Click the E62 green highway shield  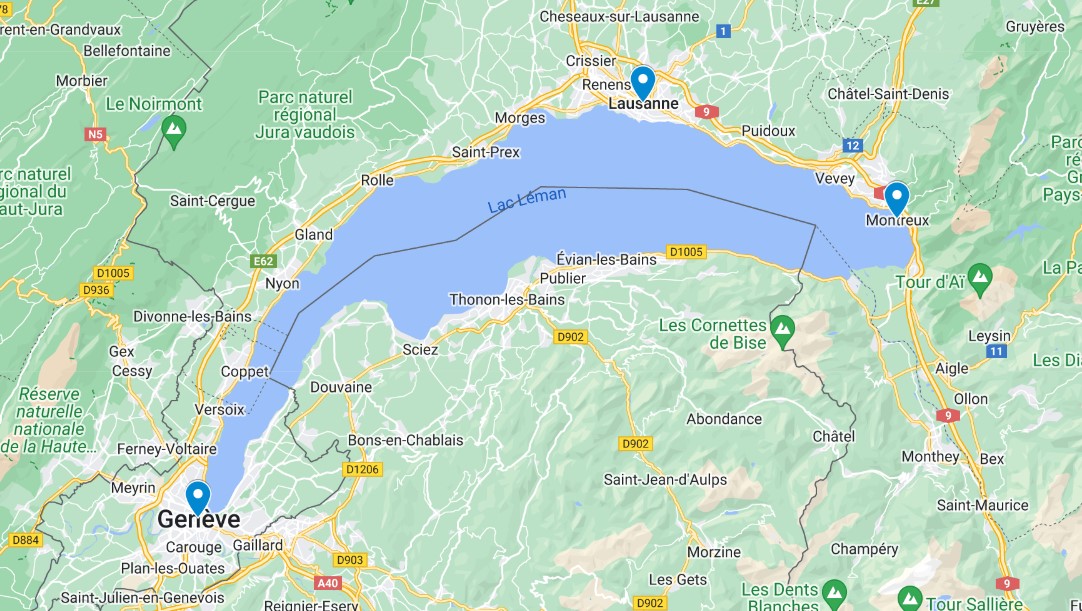264,261
